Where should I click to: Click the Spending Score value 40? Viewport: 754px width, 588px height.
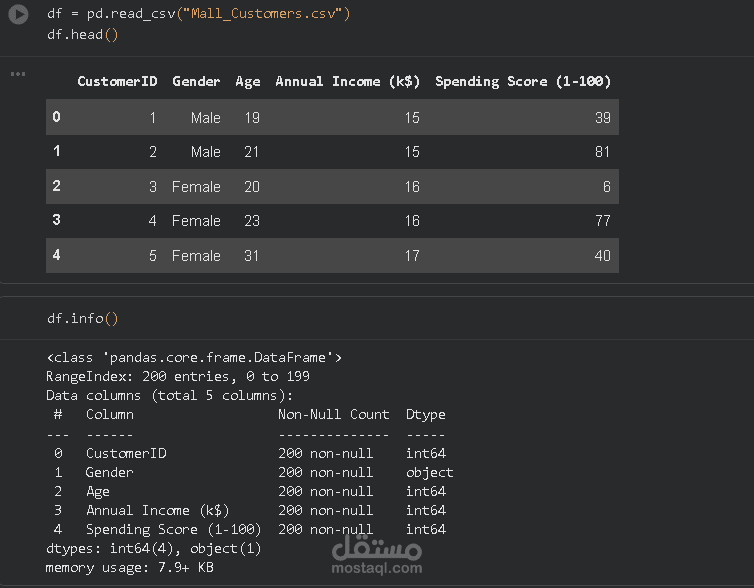(x=603, y=256)
